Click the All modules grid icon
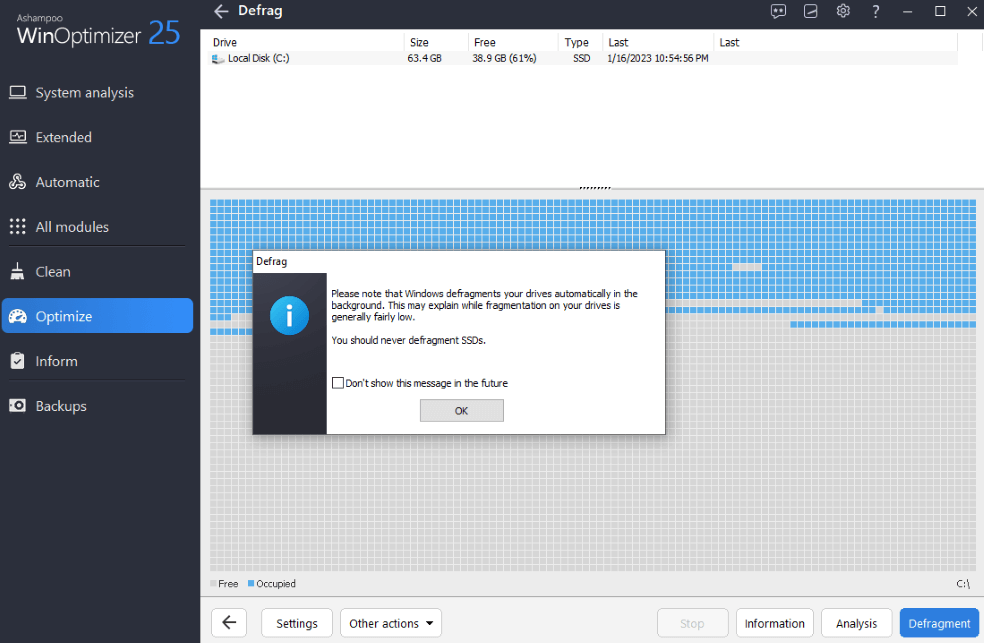Image resolution: width=984 pixels, height=643 pixels. [18, 226]
